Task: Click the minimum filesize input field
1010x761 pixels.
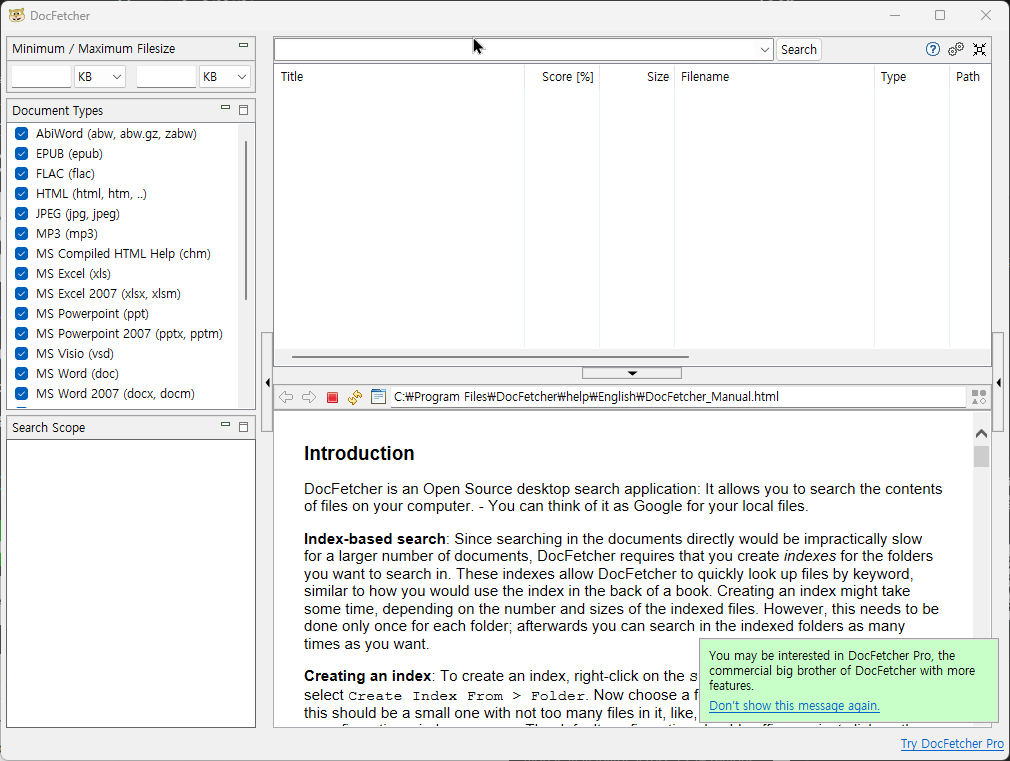Action: click(x=41, y=77)
